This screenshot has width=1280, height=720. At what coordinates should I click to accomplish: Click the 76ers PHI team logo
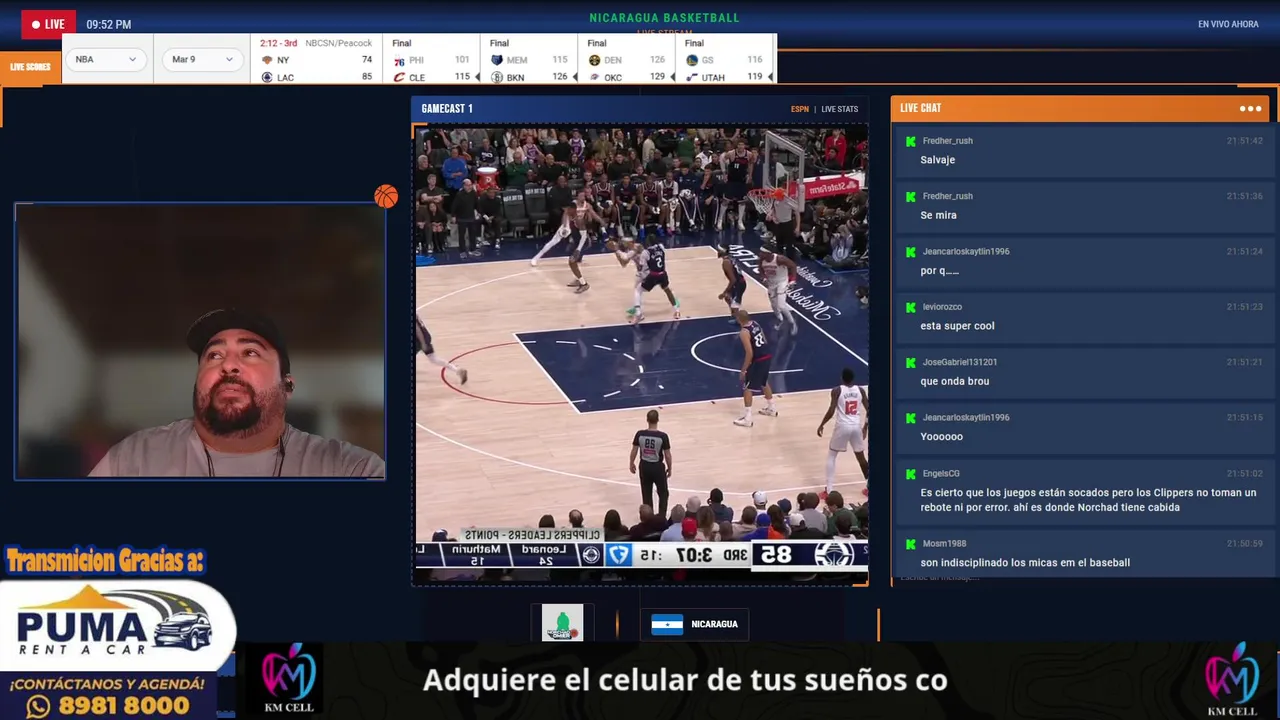399,60
